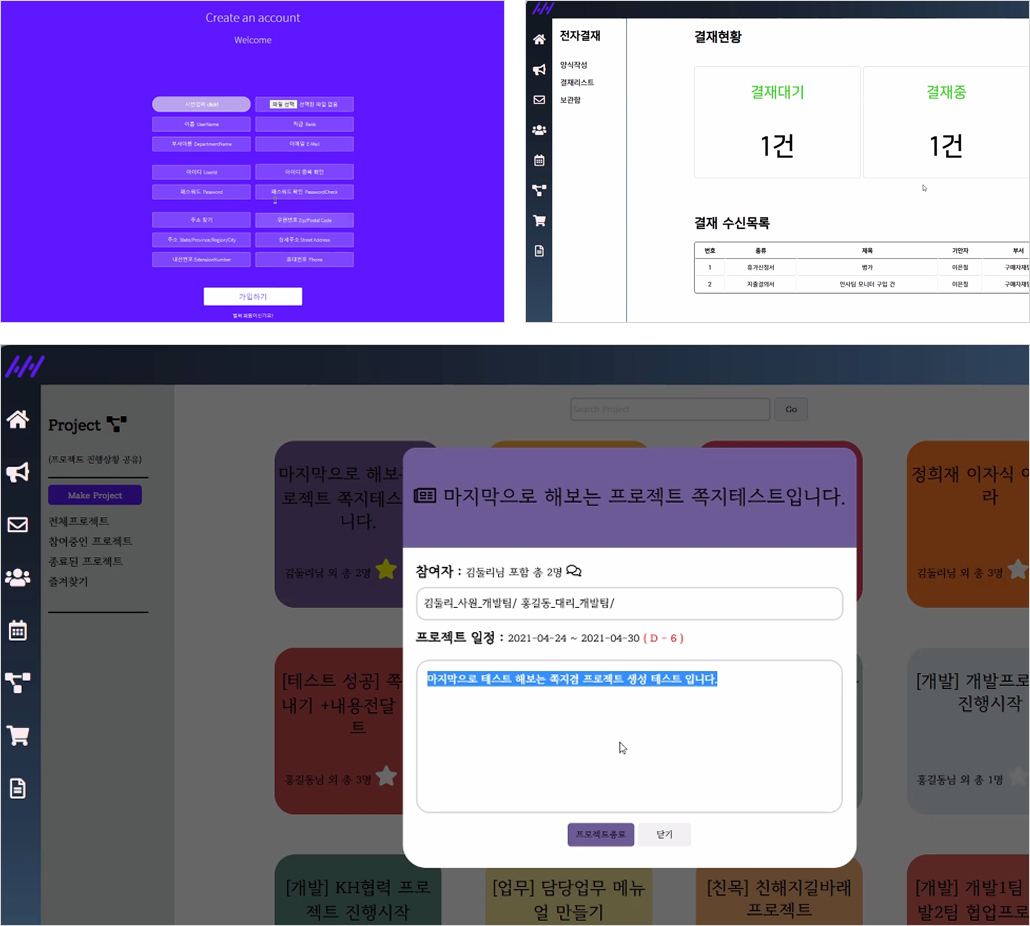Open the calendar icon in the project sidebar
Viewport: 1030px width, 926px height.
[18, 630]
